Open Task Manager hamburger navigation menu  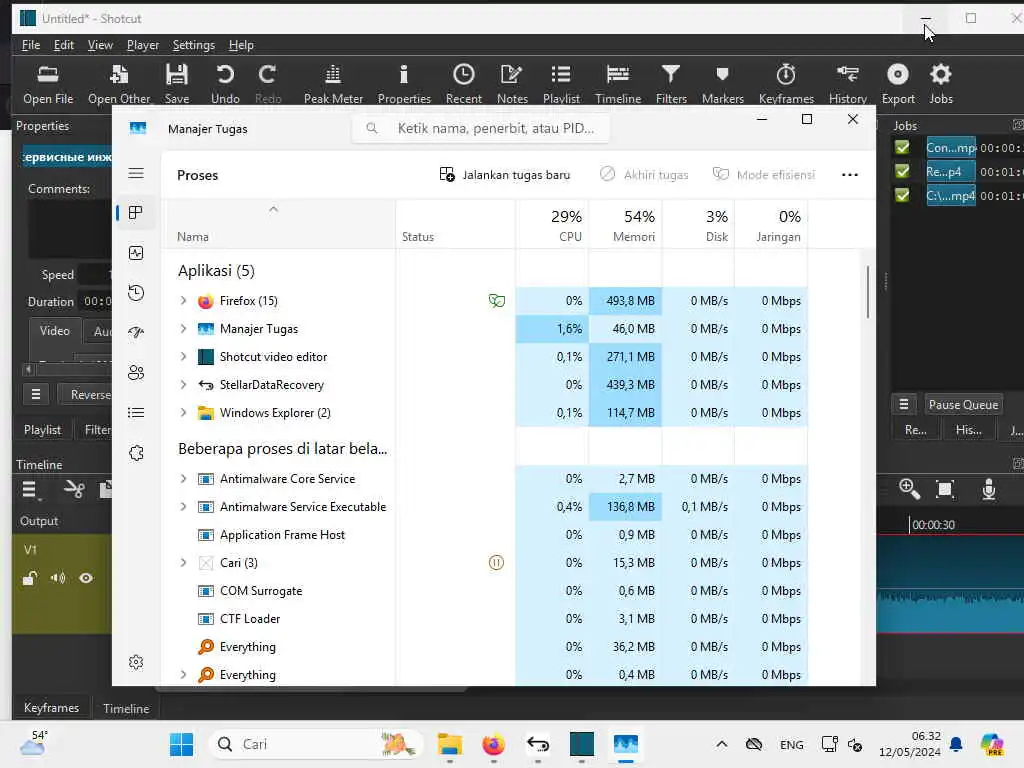point(136,173)
